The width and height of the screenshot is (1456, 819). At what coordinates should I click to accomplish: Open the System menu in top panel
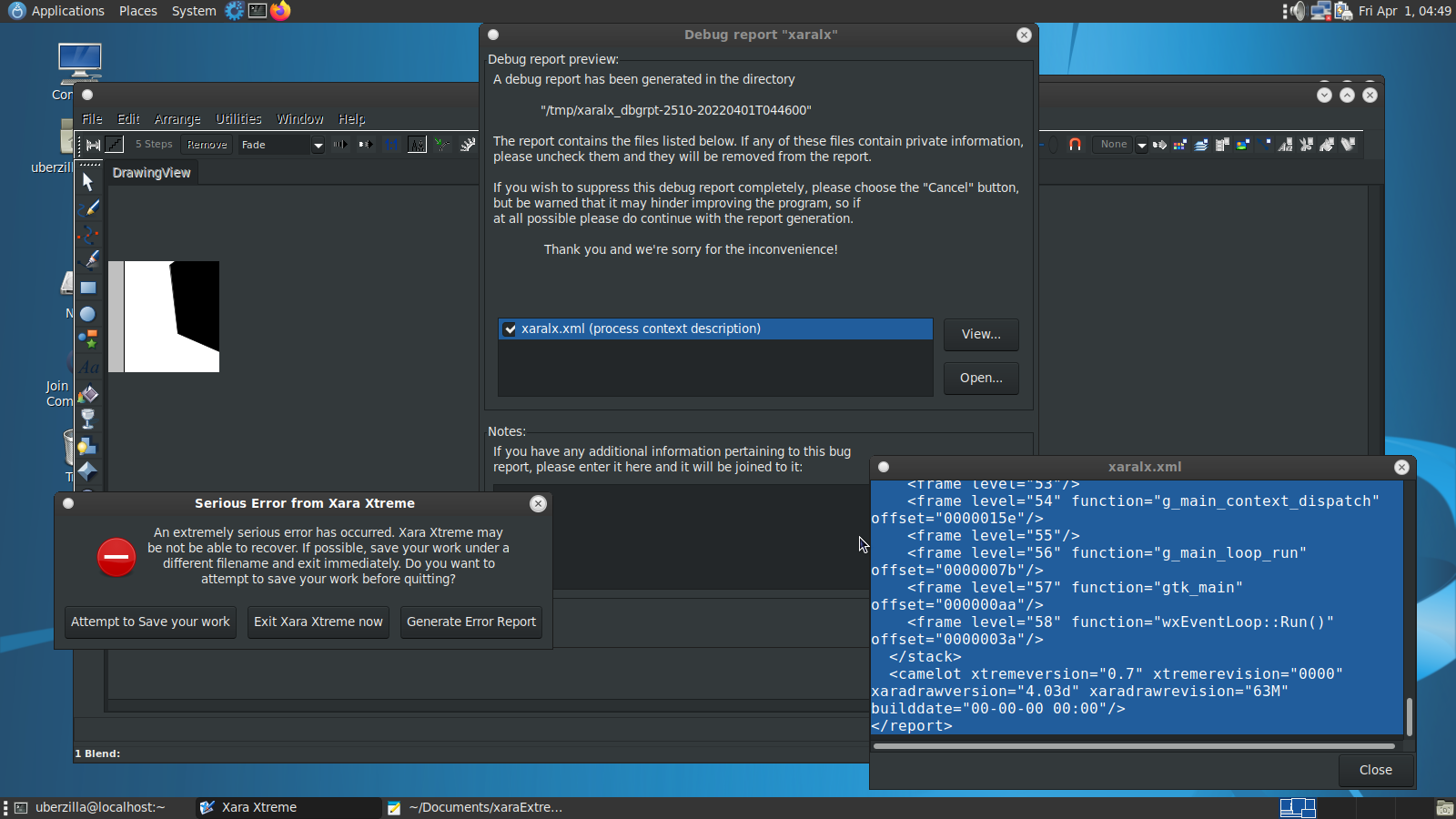194,11
